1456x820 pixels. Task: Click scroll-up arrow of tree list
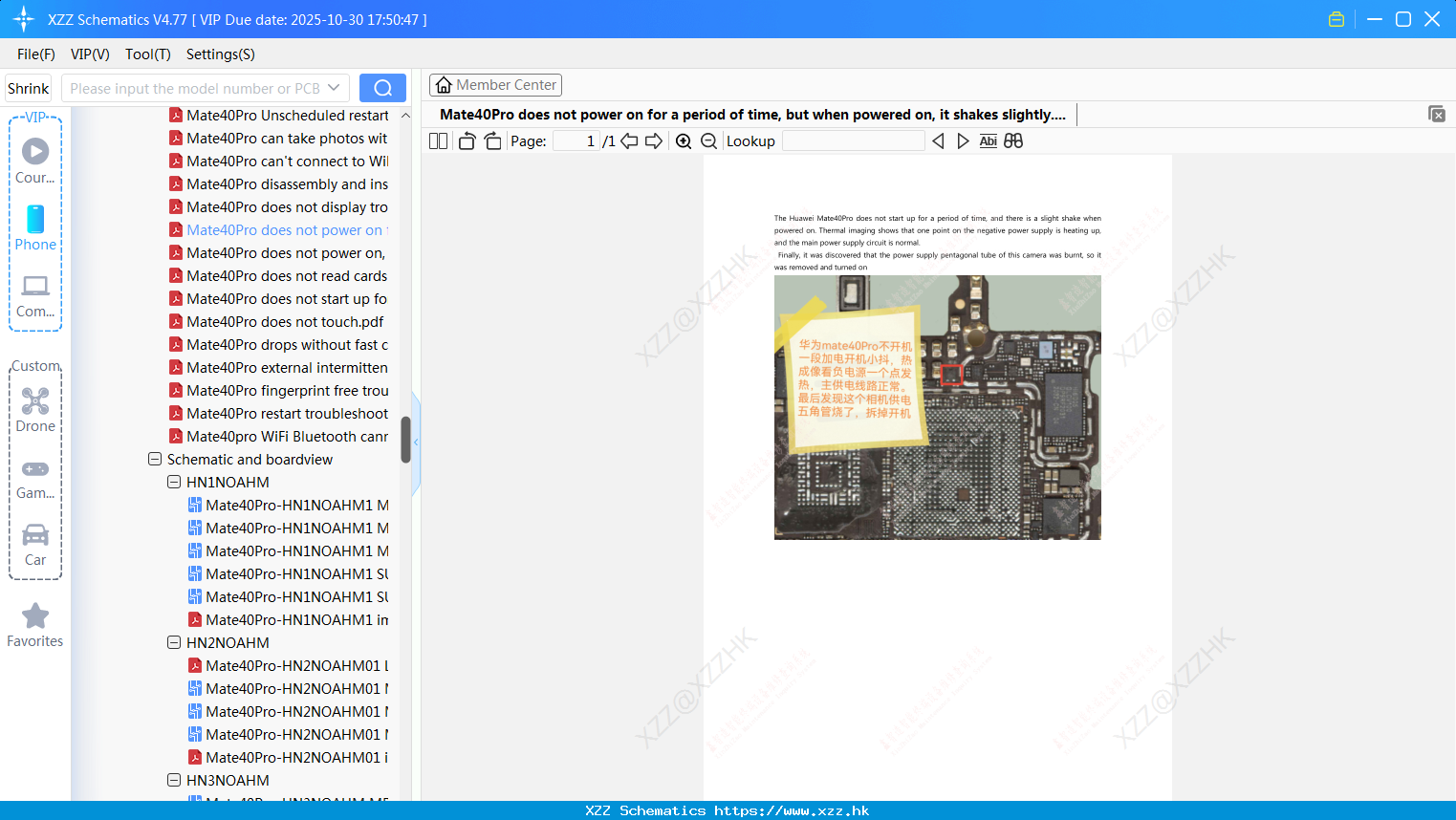pos(405,116)
